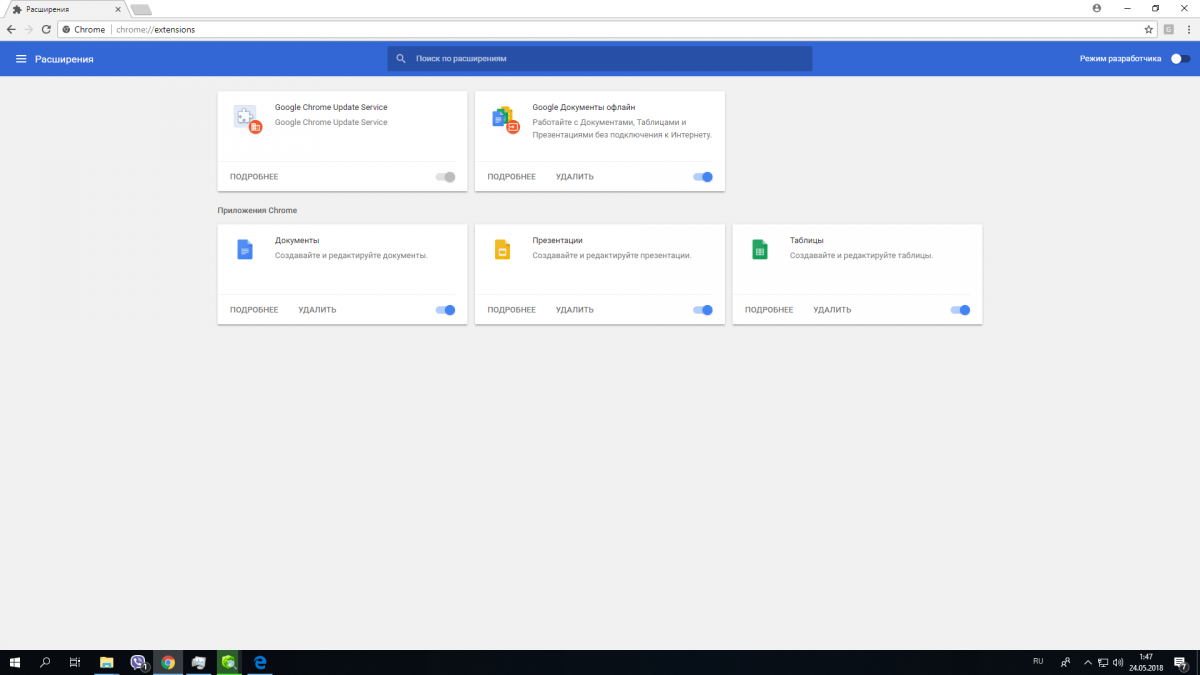The height and width of the screenshot is (675, 1200).
Task: Click the green Таблицы app icon
Action: click(x=760, y=250)
